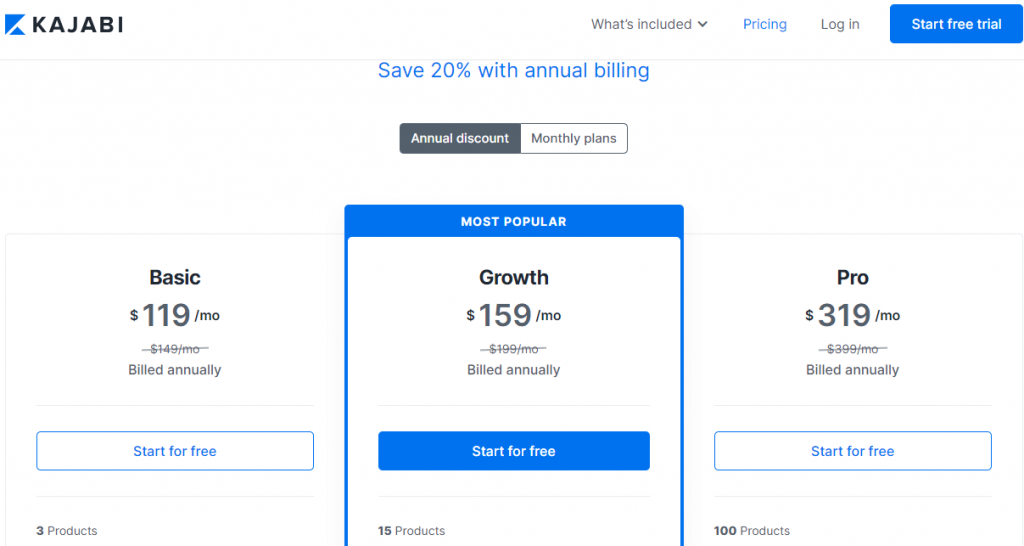Expand the What's included dropdown chevron
Image resolution: width=1024 pixels, height=546 pixels.
coord(703,24)
